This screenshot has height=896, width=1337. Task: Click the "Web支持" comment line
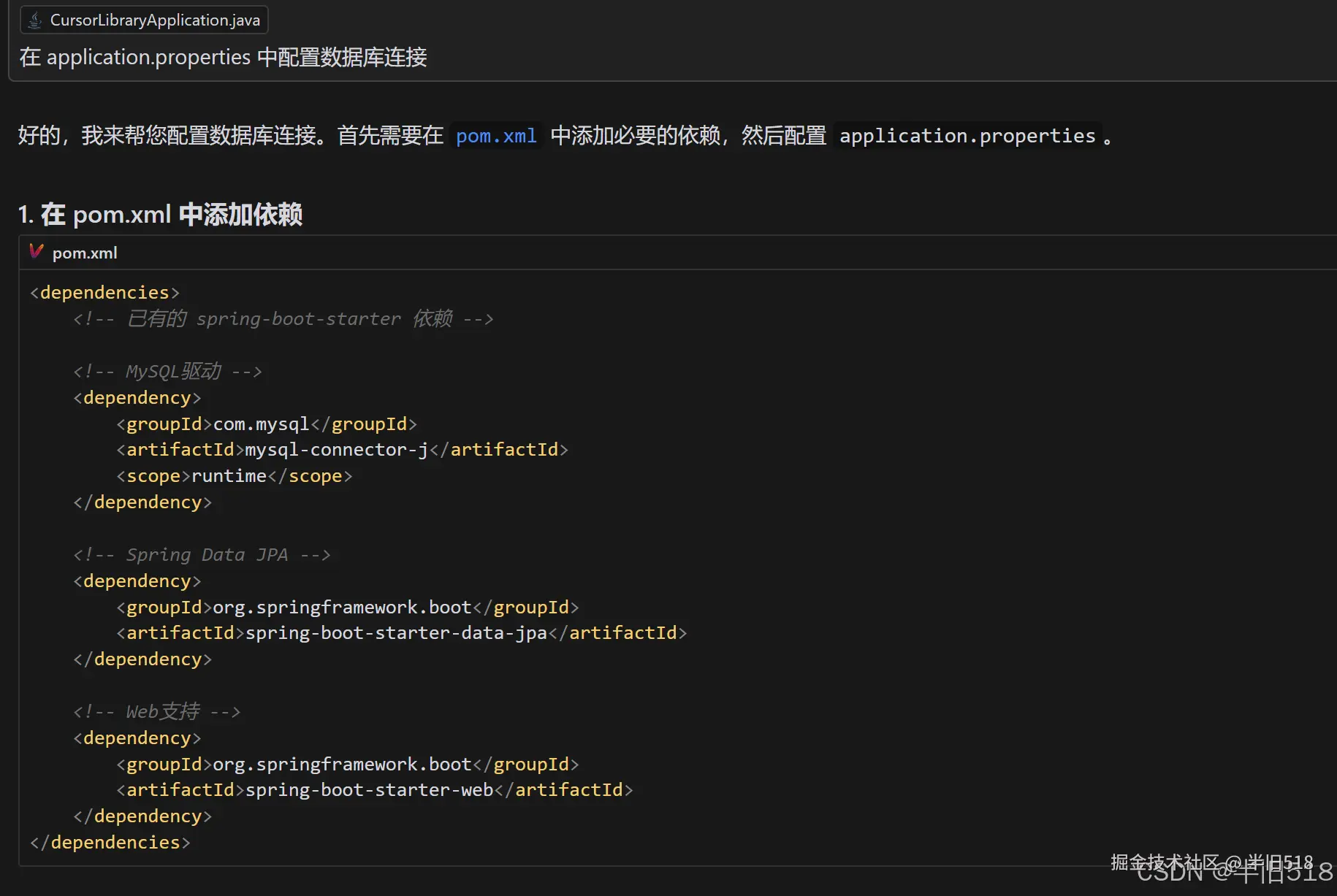156,712
